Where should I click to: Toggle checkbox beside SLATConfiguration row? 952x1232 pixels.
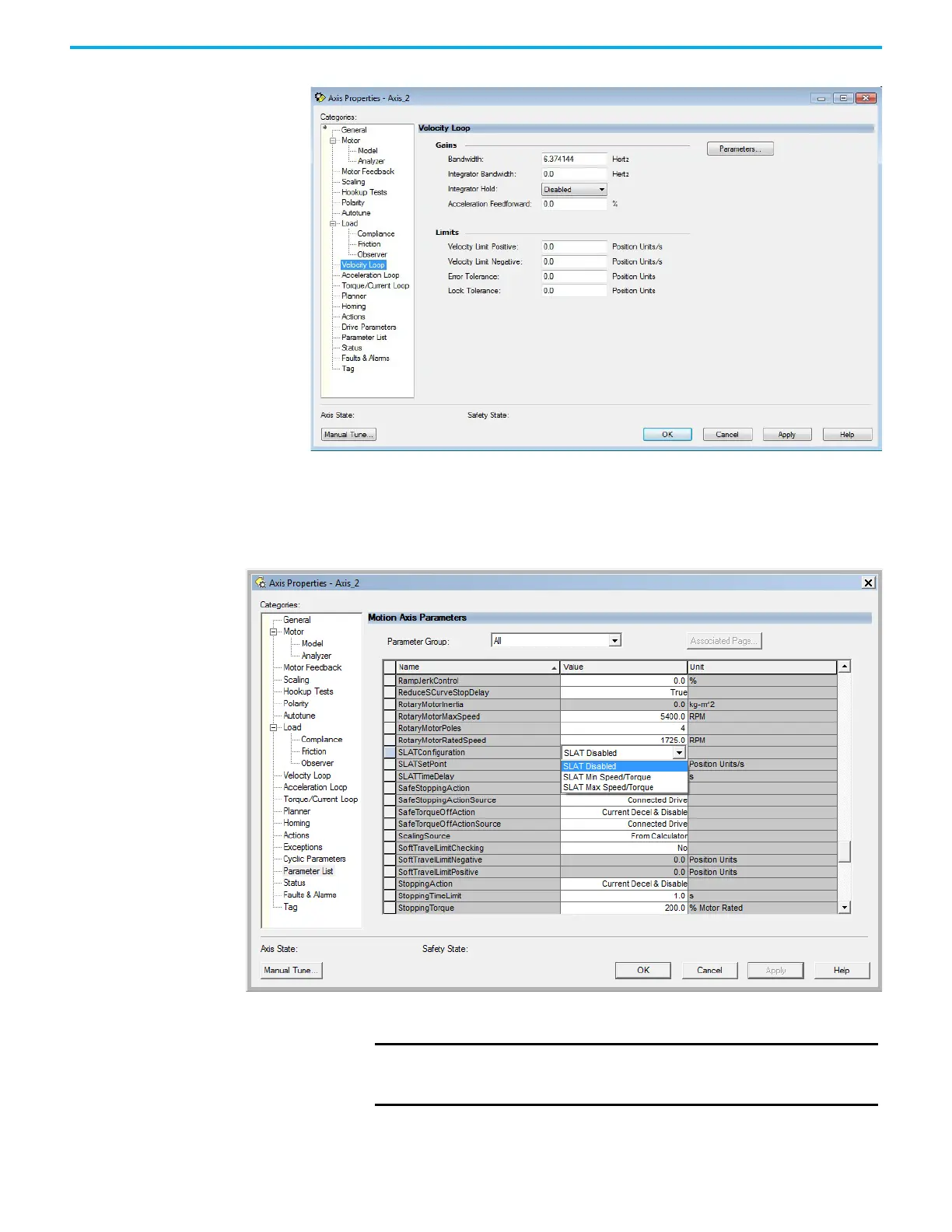click(390, 752)
